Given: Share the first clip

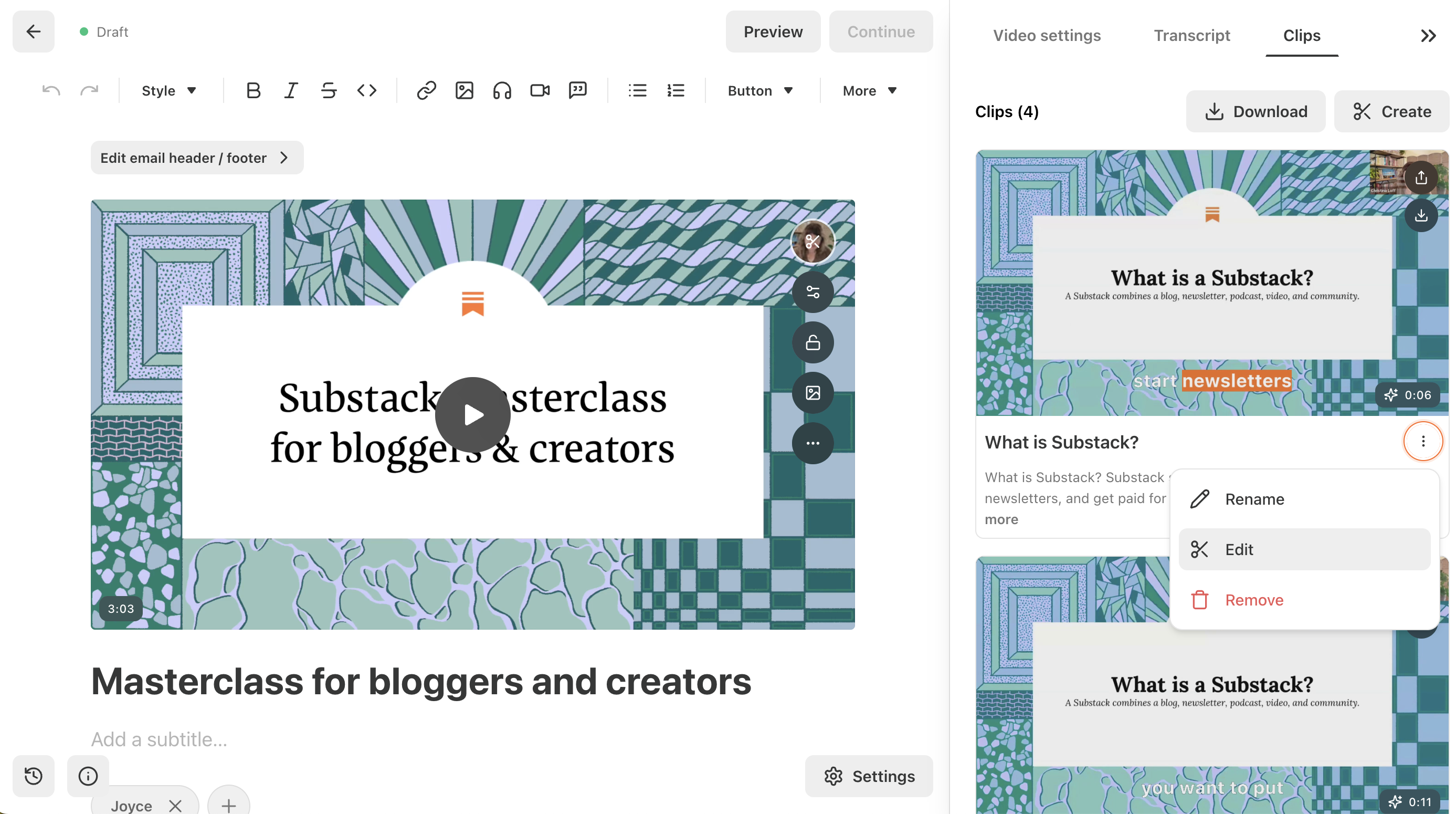Looking at the screenshot, I should 1420,178.
